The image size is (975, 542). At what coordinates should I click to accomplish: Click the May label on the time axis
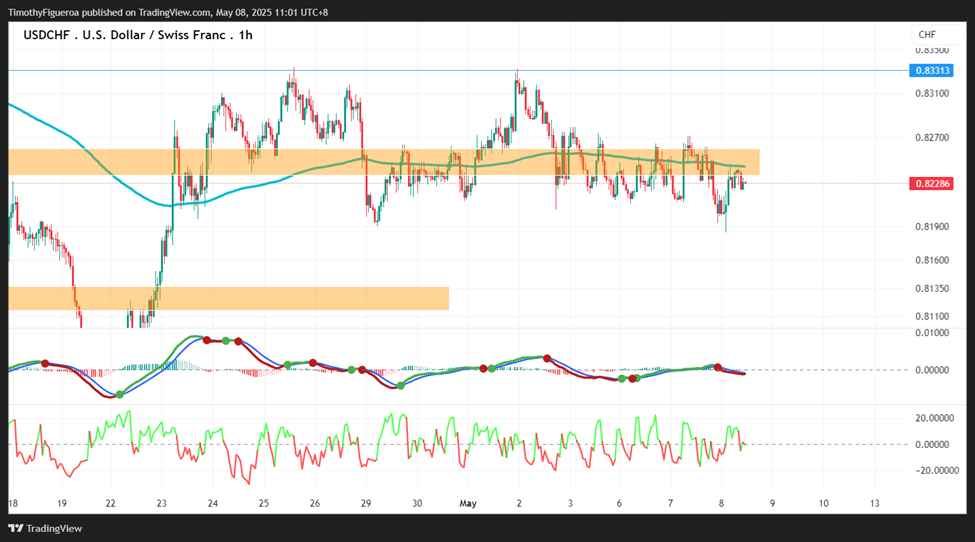click(468, 503)
